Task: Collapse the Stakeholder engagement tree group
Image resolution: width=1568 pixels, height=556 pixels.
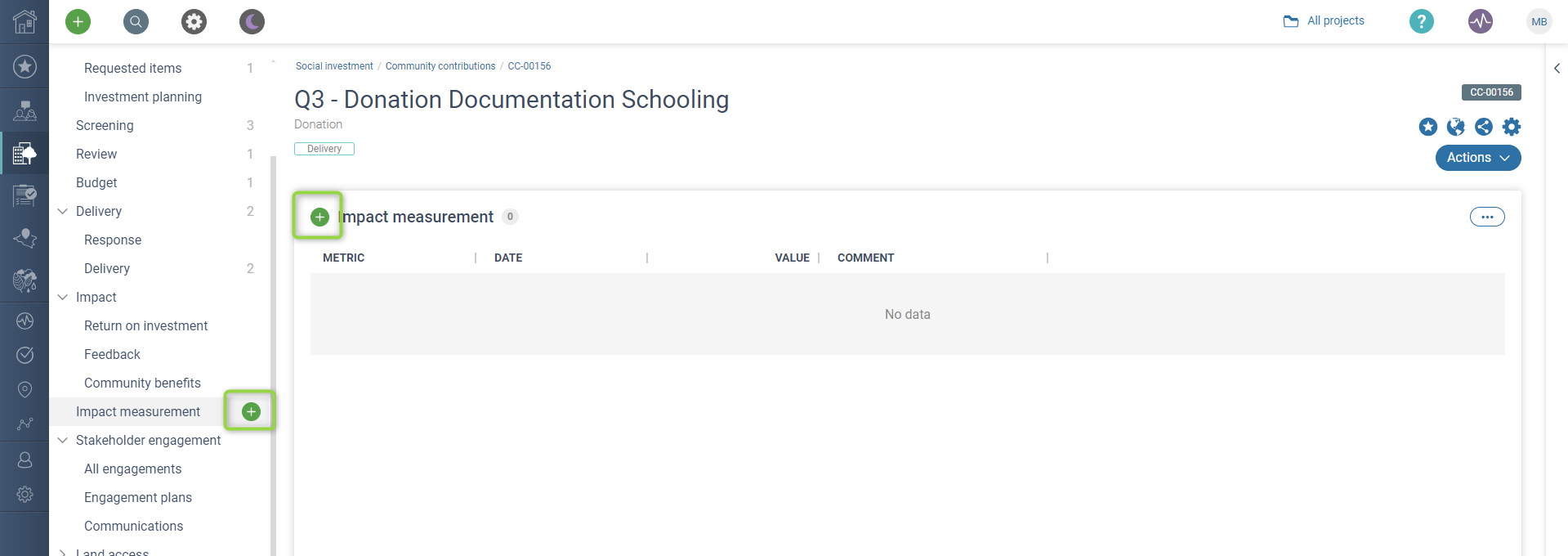Action: [63, 440]
